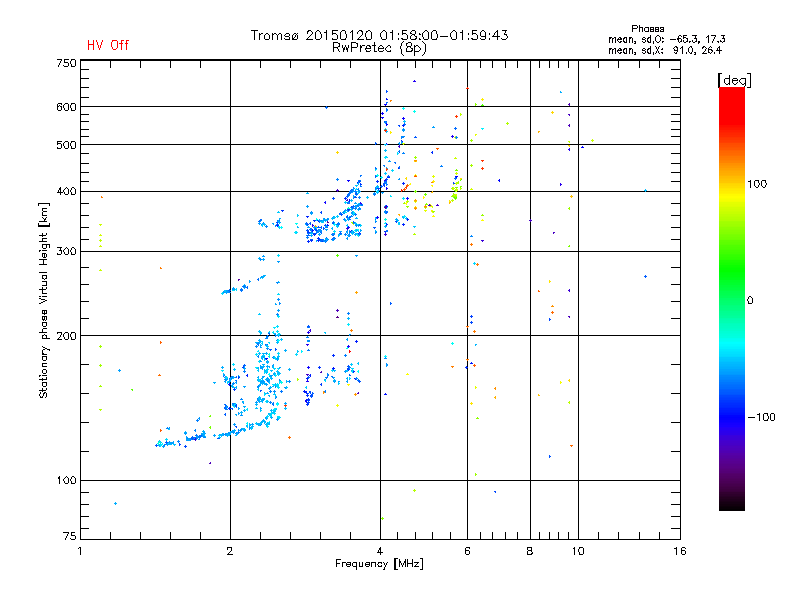Click the 'RwPretec (8p)' subtitle
Viewport: 800px width, 600px height.
pos(379,48)
